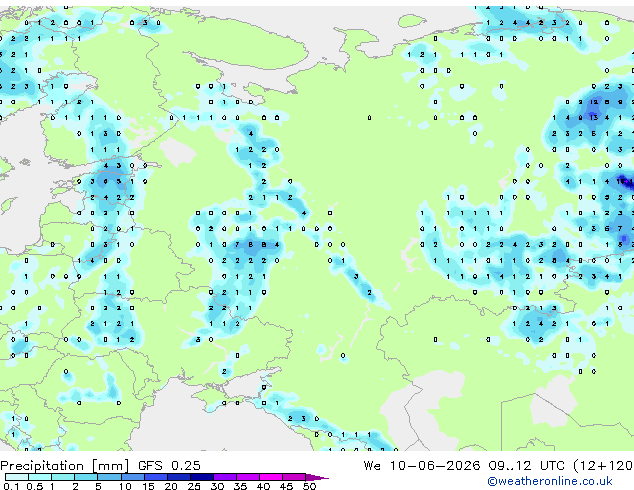Click the "09..12 UTC" time label
634x490 pixels.
tap(526, 465)
